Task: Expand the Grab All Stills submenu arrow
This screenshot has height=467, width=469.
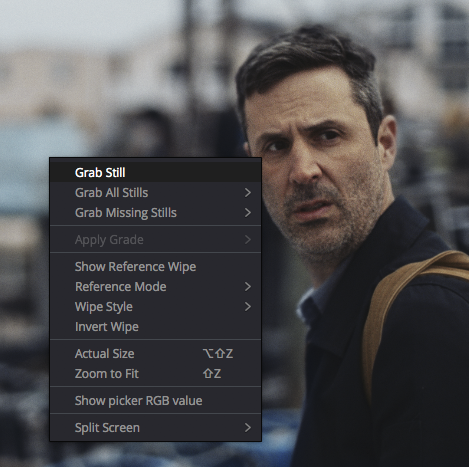Action: (248, 193)
